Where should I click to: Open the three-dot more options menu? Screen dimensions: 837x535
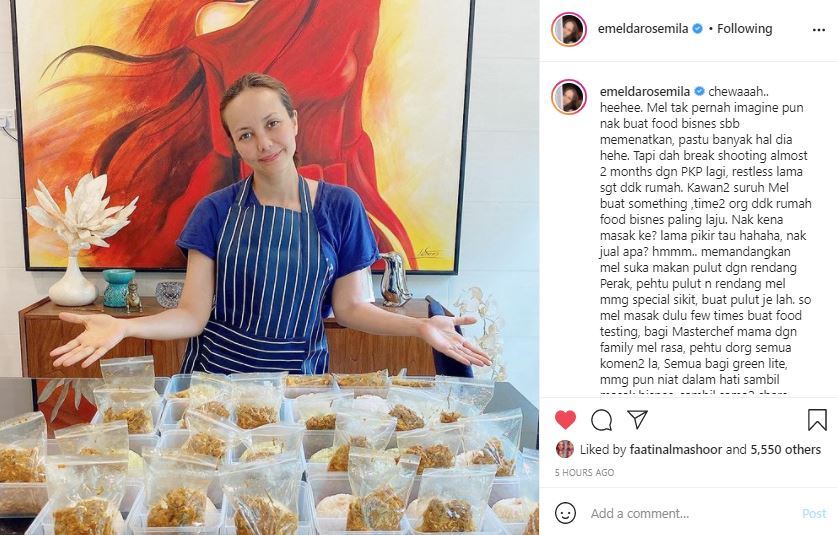point(819,30)
